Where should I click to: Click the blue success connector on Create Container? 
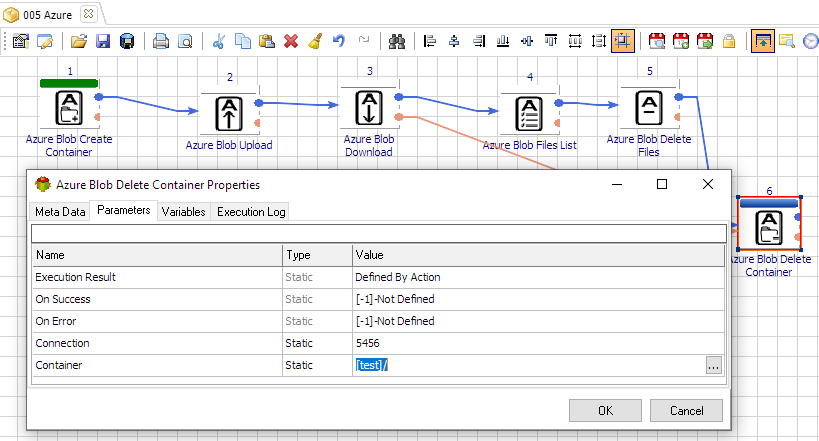pos(99,97)
